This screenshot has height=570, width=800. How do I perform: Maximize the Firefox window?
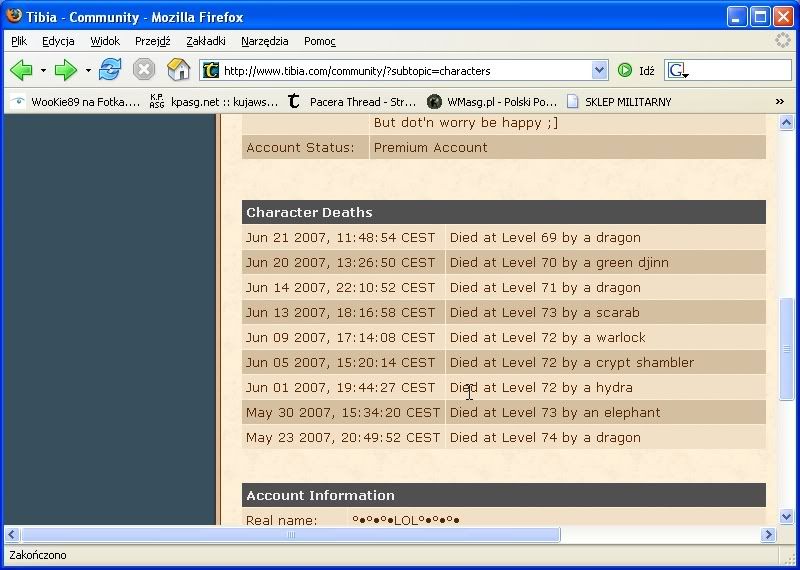(760, 17)
